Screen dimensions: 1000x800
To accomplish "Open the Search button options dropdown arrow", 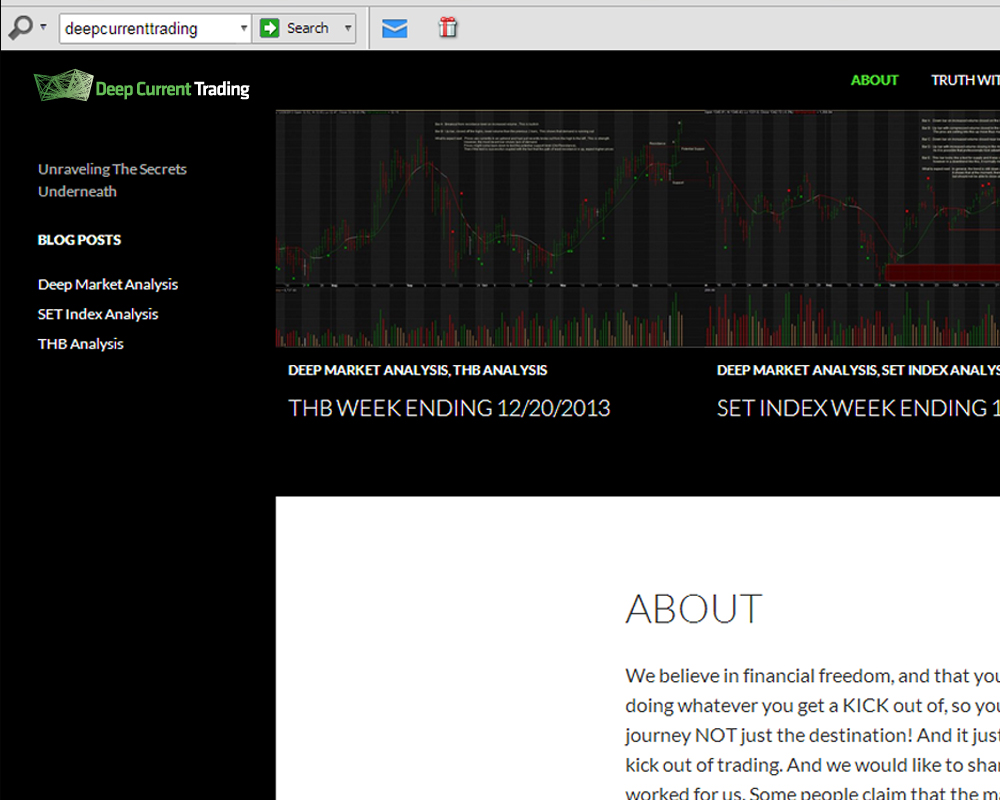I will click(348, 29).
